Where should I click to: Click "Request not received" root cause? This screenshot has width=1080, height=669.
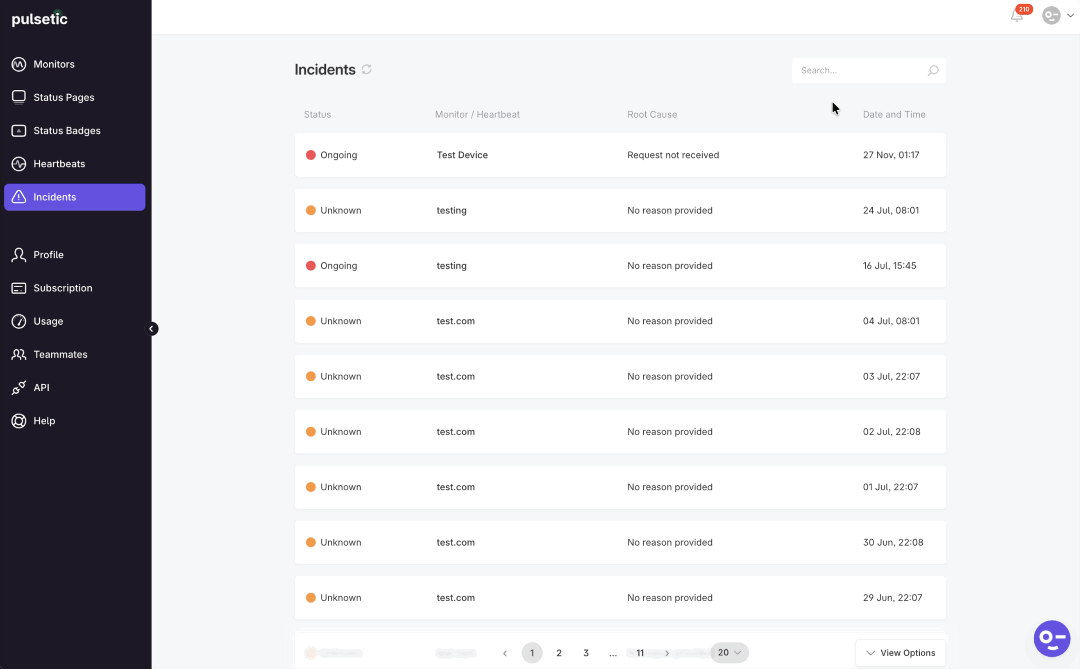[673, 155]
